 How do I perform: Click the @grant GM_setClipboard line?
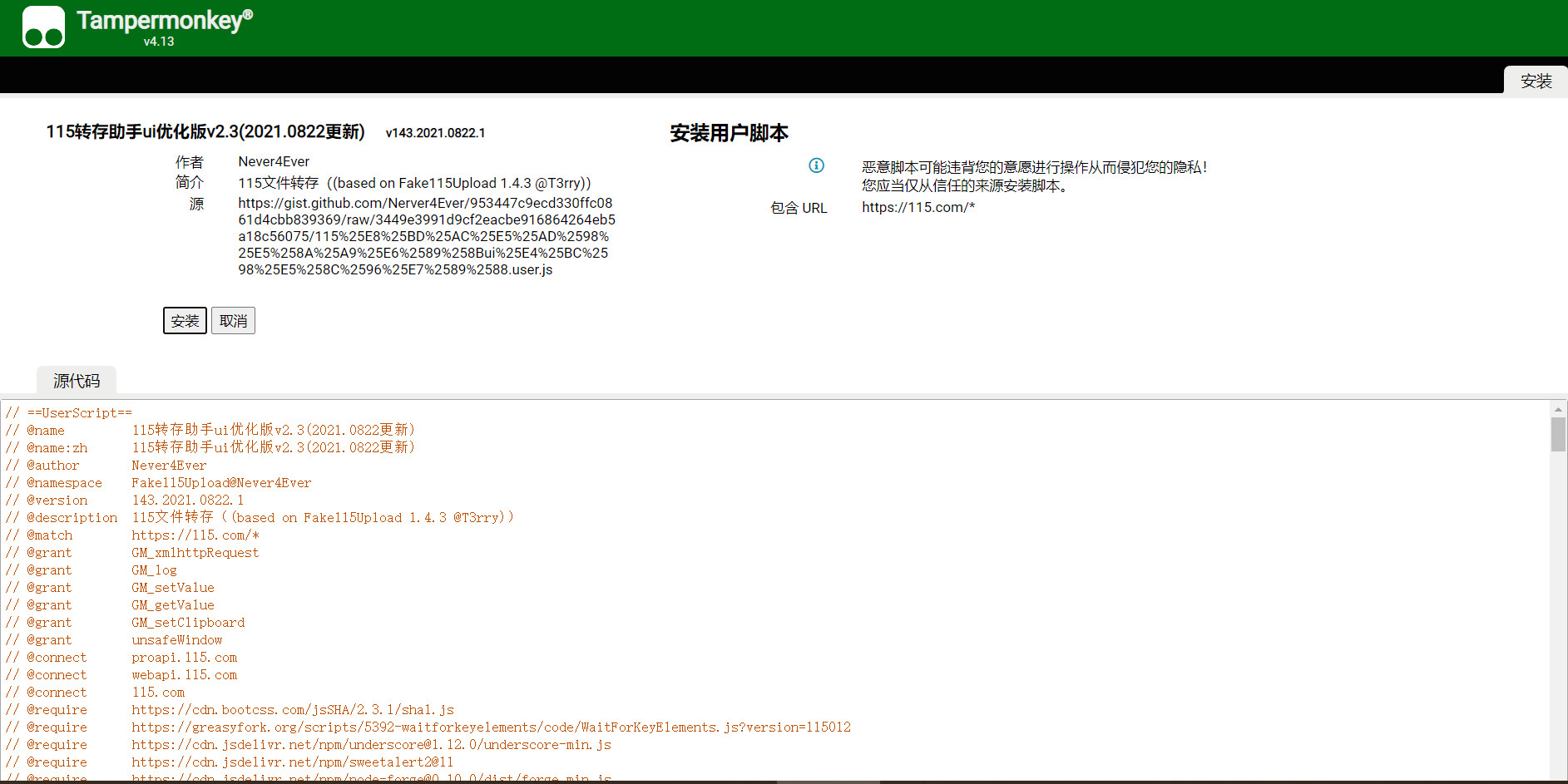pyautogui.click(x=126, y=623)
